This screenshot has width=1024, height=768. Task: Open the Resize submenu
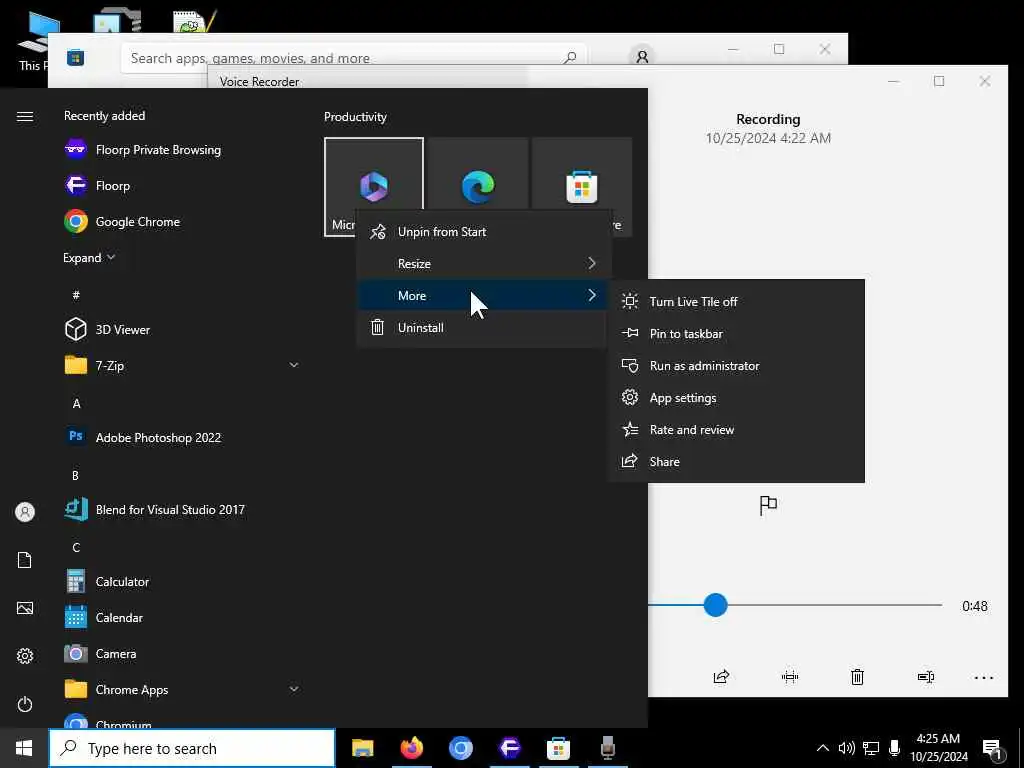483,264
